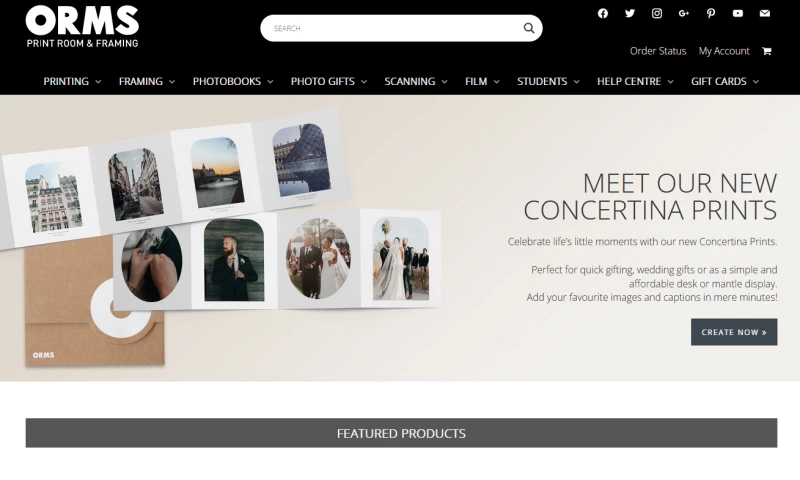Image resolution: width=800 pixels, height=480 pixels.
Task: Click the email envelope icon
Action: pyautogui.click(x=764, y=13)
